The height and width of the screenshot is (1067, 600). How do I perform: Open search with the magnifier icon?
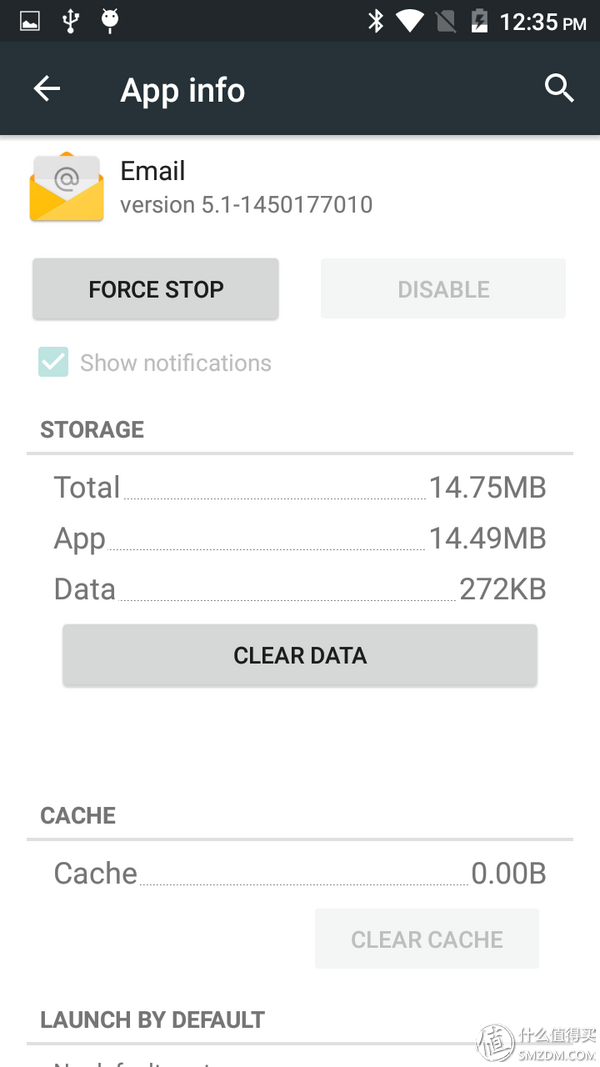[x=559, y=89]
